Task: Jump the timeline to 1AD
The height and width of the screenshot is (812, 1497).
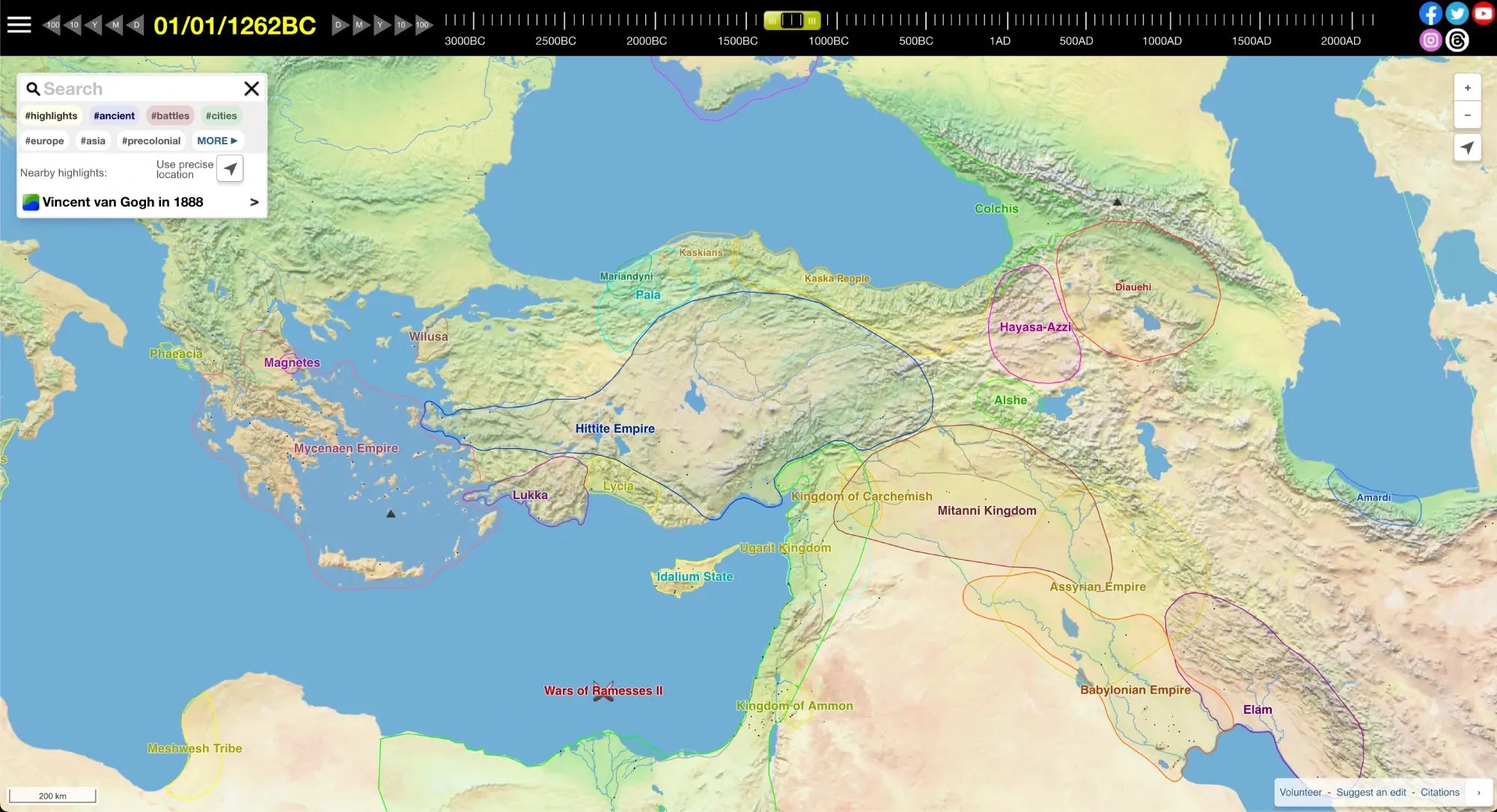Action: pos(1000,41)
